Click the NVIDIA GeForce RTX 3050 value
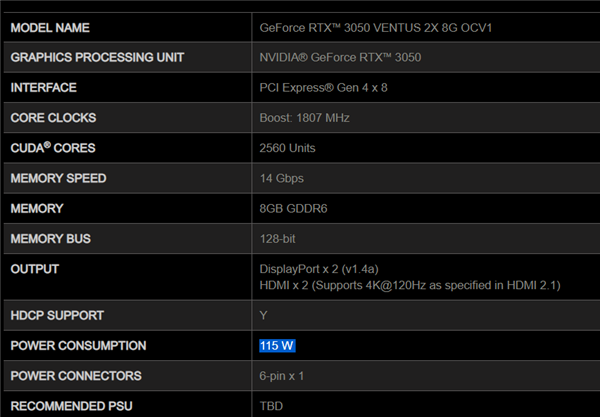600x417 pixels. (340, 57)
